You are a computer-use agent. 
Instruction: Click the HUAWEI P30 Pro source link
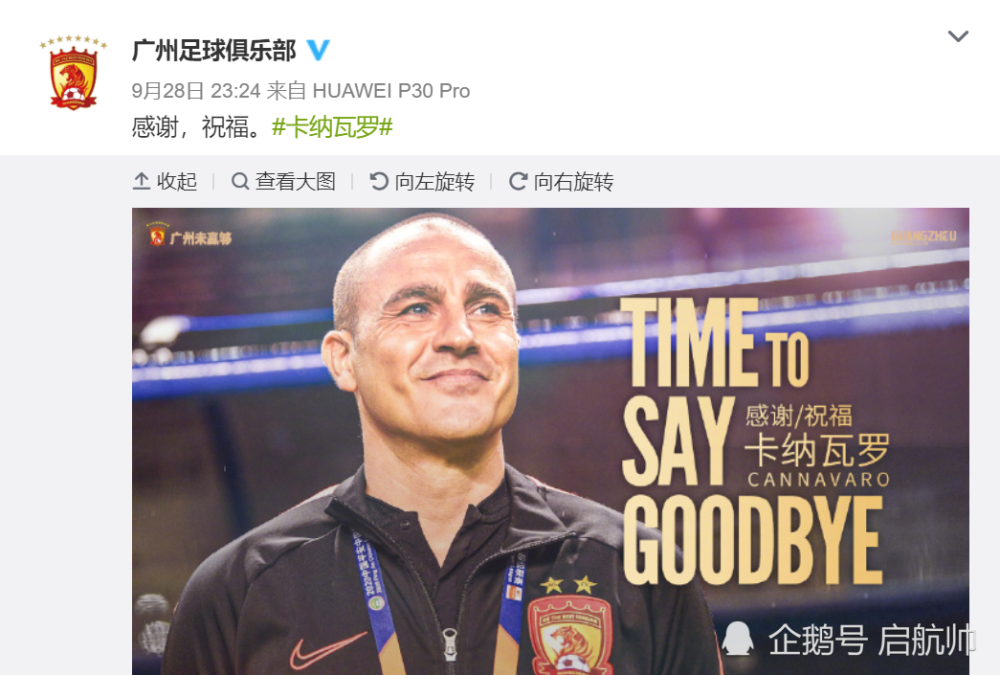coord(391,91)
